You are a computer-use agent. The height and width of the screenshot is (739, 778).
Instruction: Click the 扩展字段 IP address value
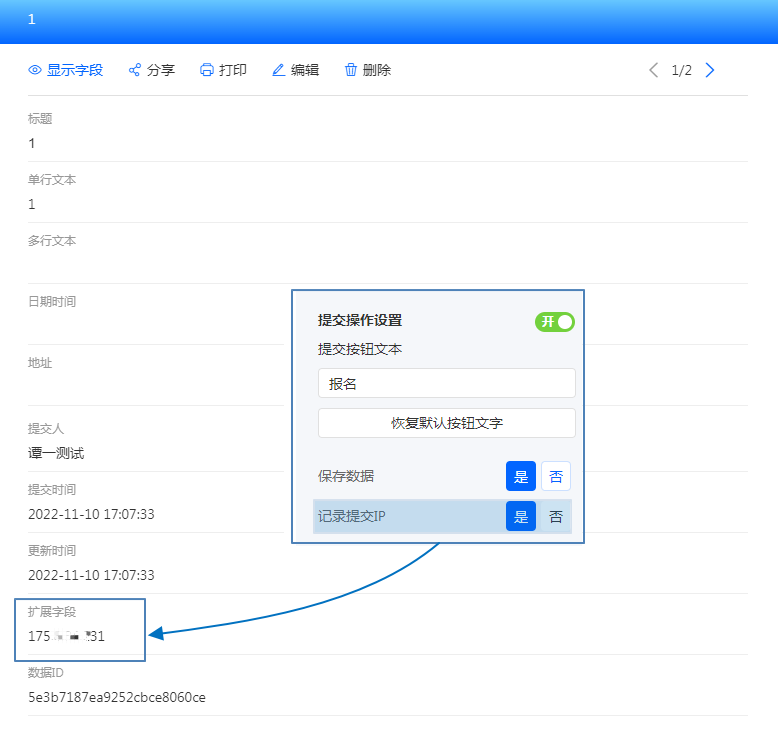coord(67,636)
